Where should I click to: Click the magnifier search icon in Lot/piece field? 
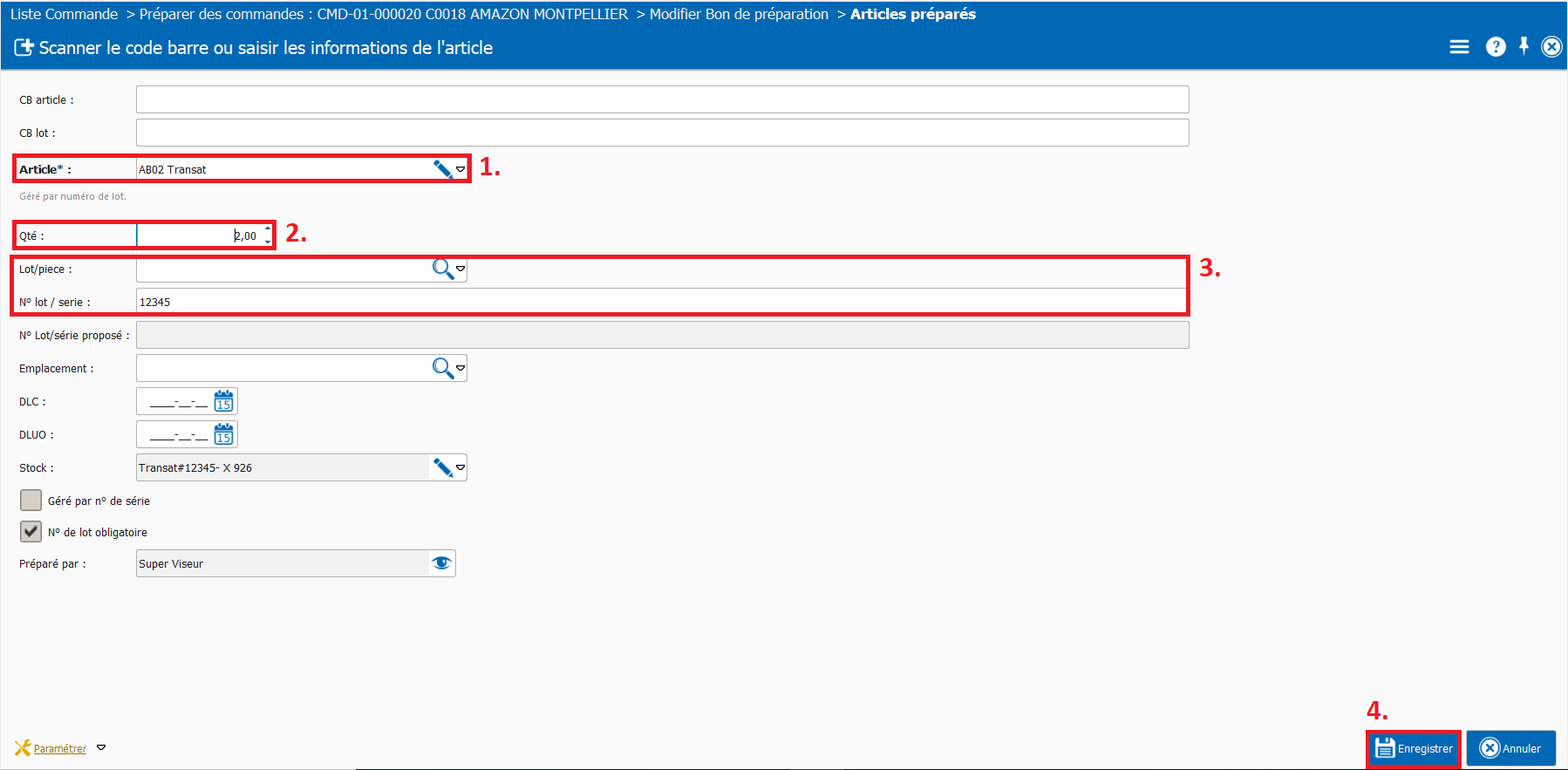[443, 269]
